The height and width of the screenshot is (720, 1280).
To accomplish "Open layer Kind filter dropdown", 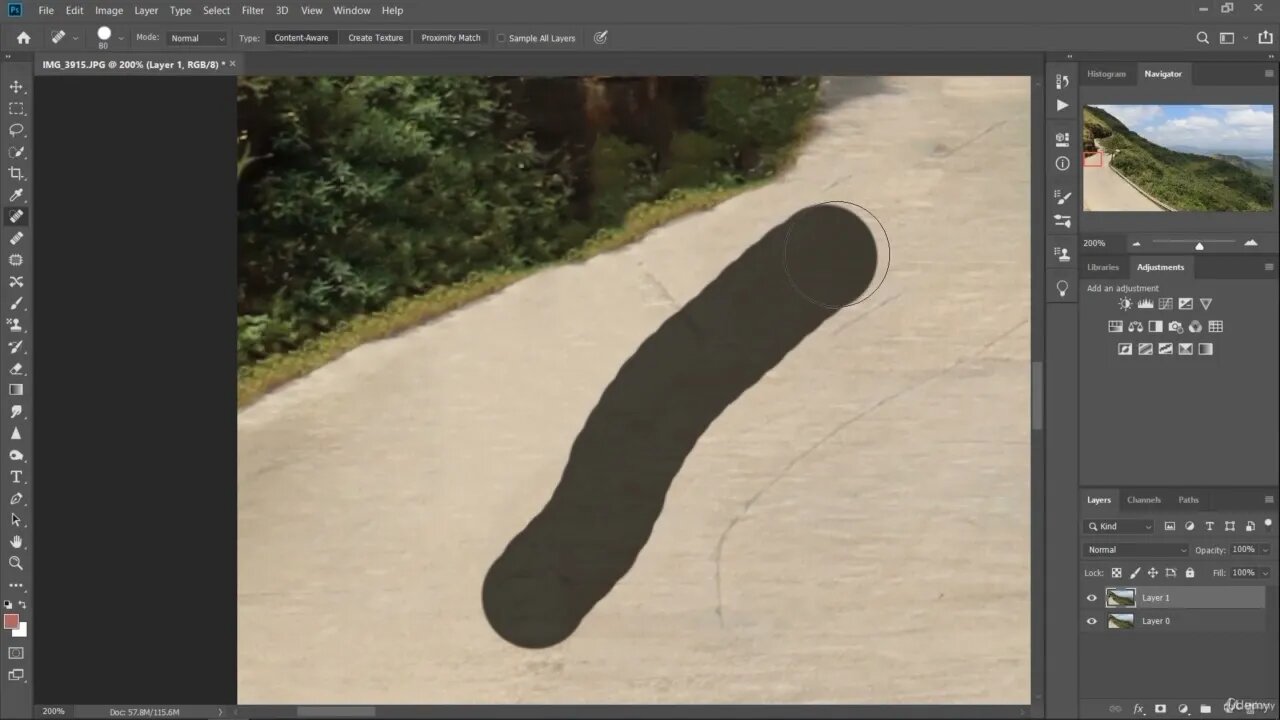I will [x=1120, y=526].
